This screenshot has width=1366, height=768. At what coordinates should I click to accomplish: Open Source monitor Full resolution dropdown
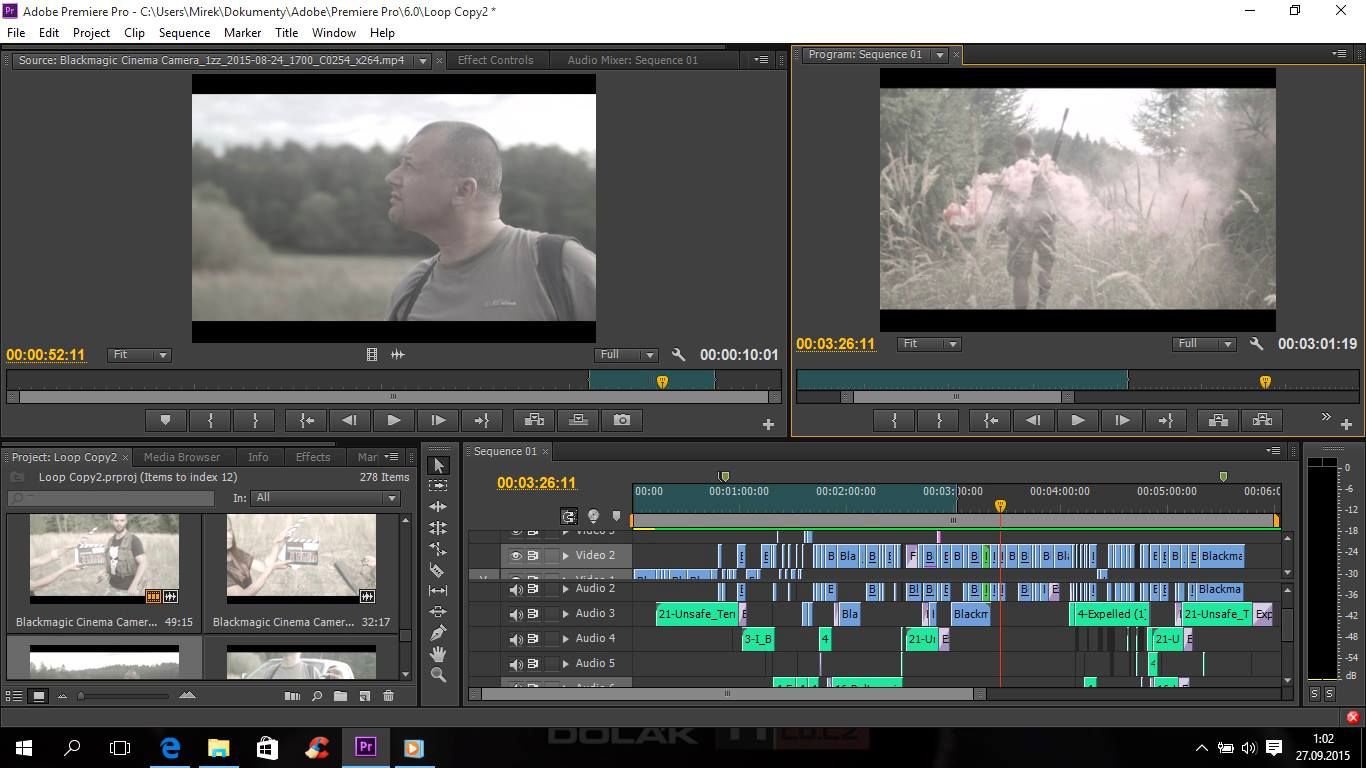point(626,355)
